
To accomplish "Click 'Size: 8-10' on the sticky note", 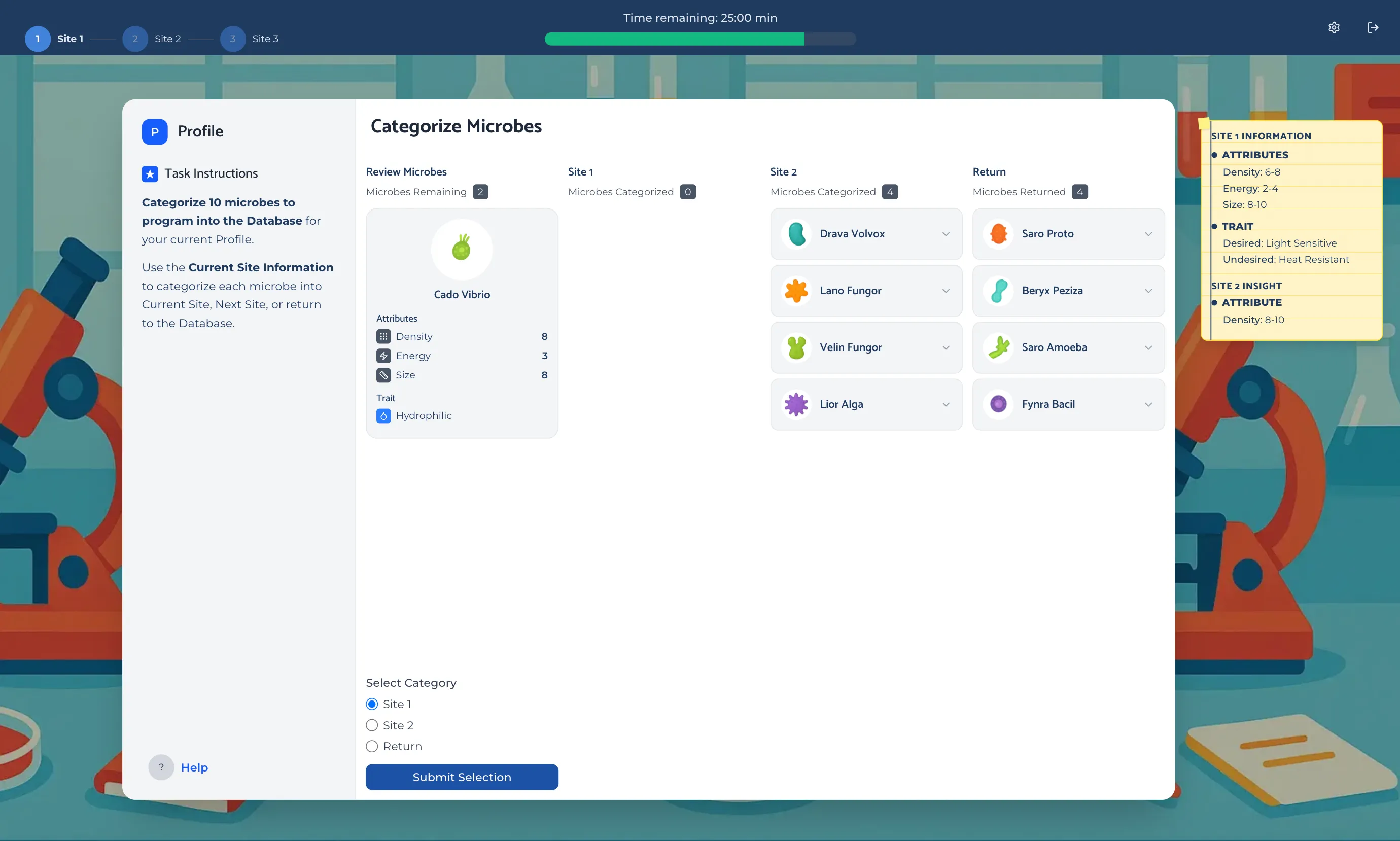I will click(x=1244, y=204).
